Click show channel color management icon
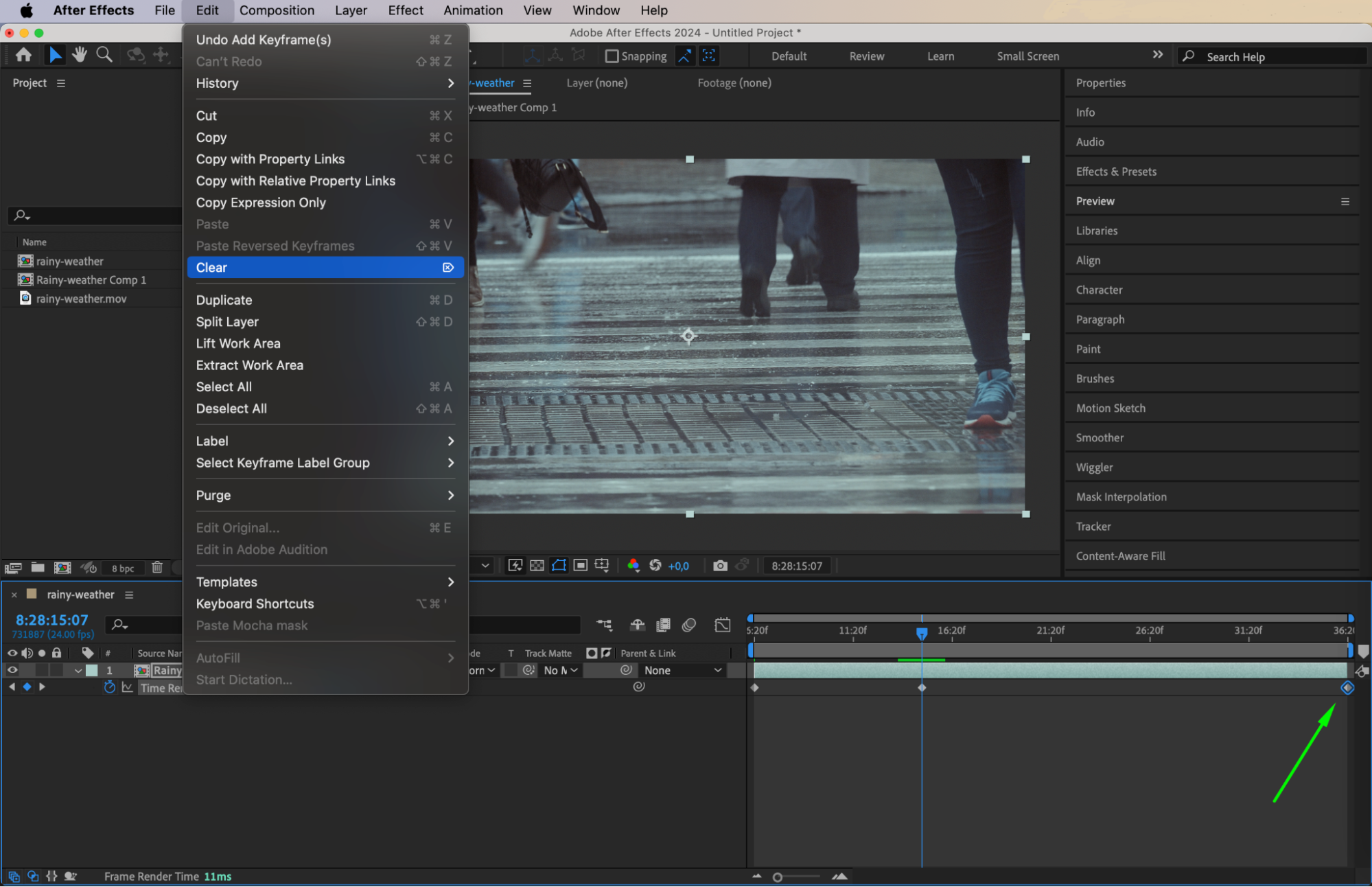This screenshot has width=1372, height=887. tap(633, 566)
